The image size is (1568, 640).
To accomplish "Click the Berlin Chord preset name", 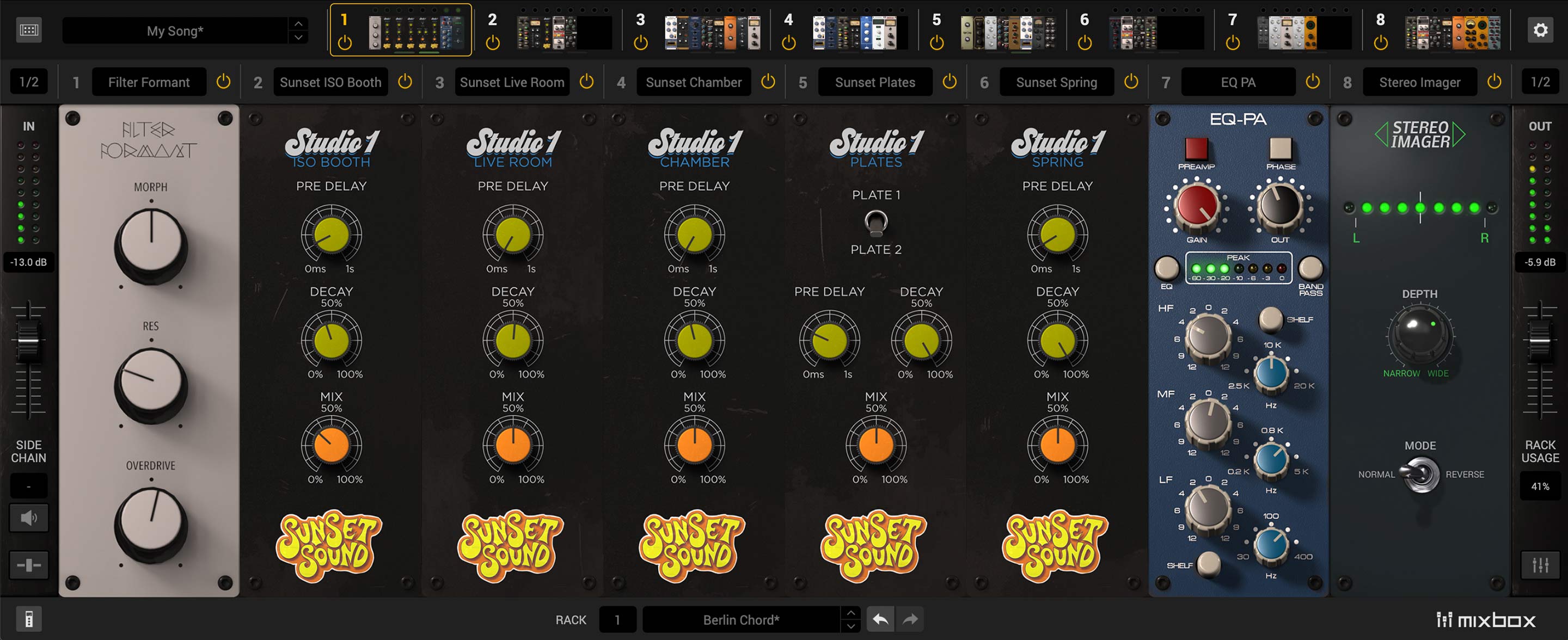I will pos(741,620).
